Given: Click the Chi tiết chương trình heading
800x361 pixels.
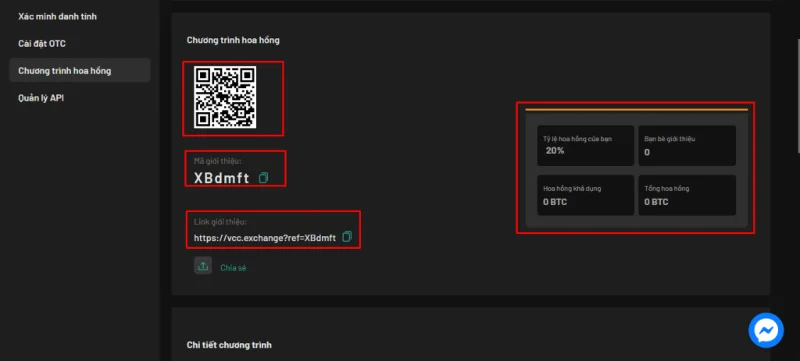Looking at the screenshot, I should 229,345.
